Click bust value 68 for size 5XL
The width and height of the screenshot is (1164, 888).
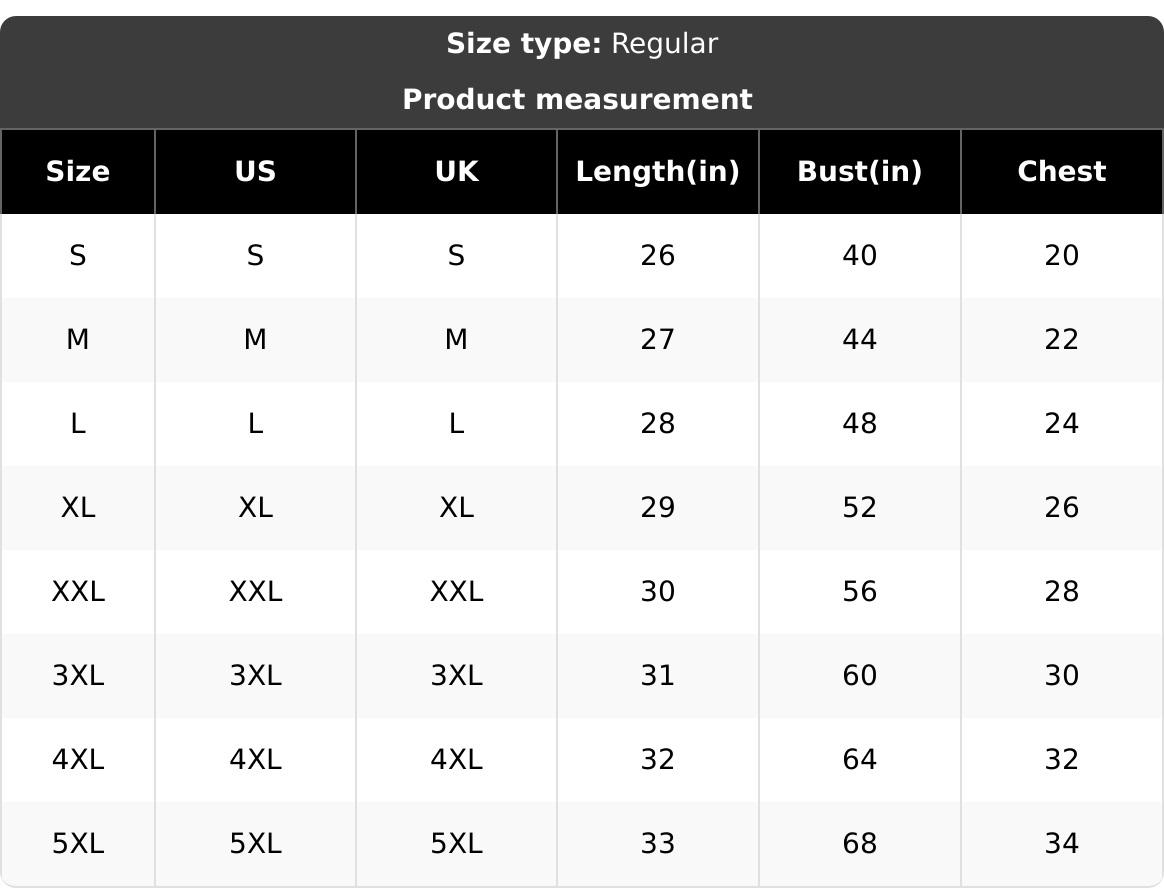tap(859, 844)
